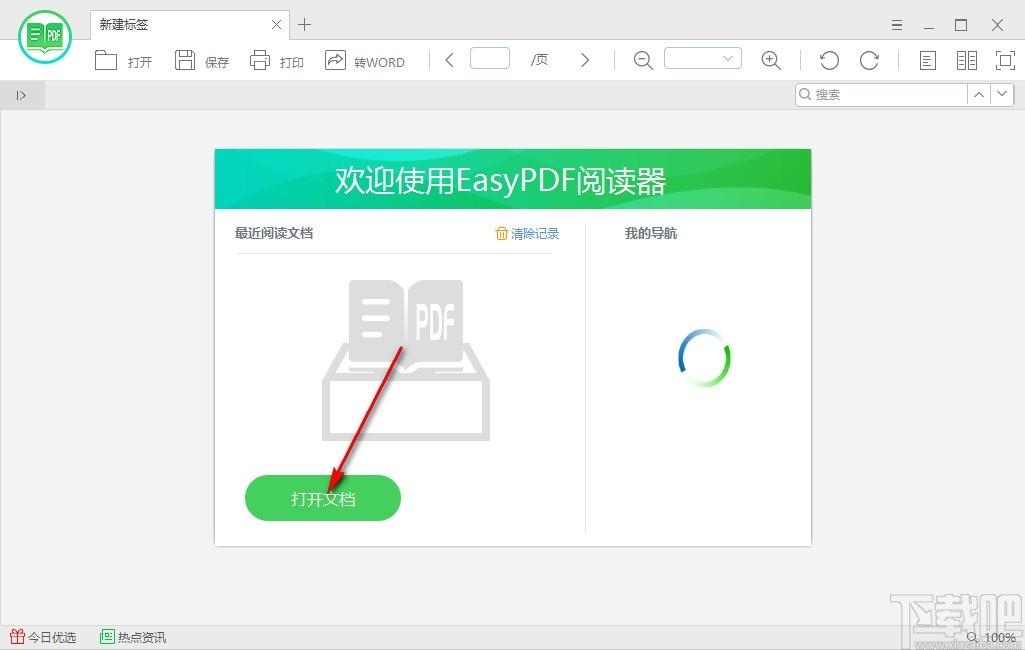This screenshot has height=650, width=1025.
Task: Click the 100% zoom indicator
Action: coord(991,638)
